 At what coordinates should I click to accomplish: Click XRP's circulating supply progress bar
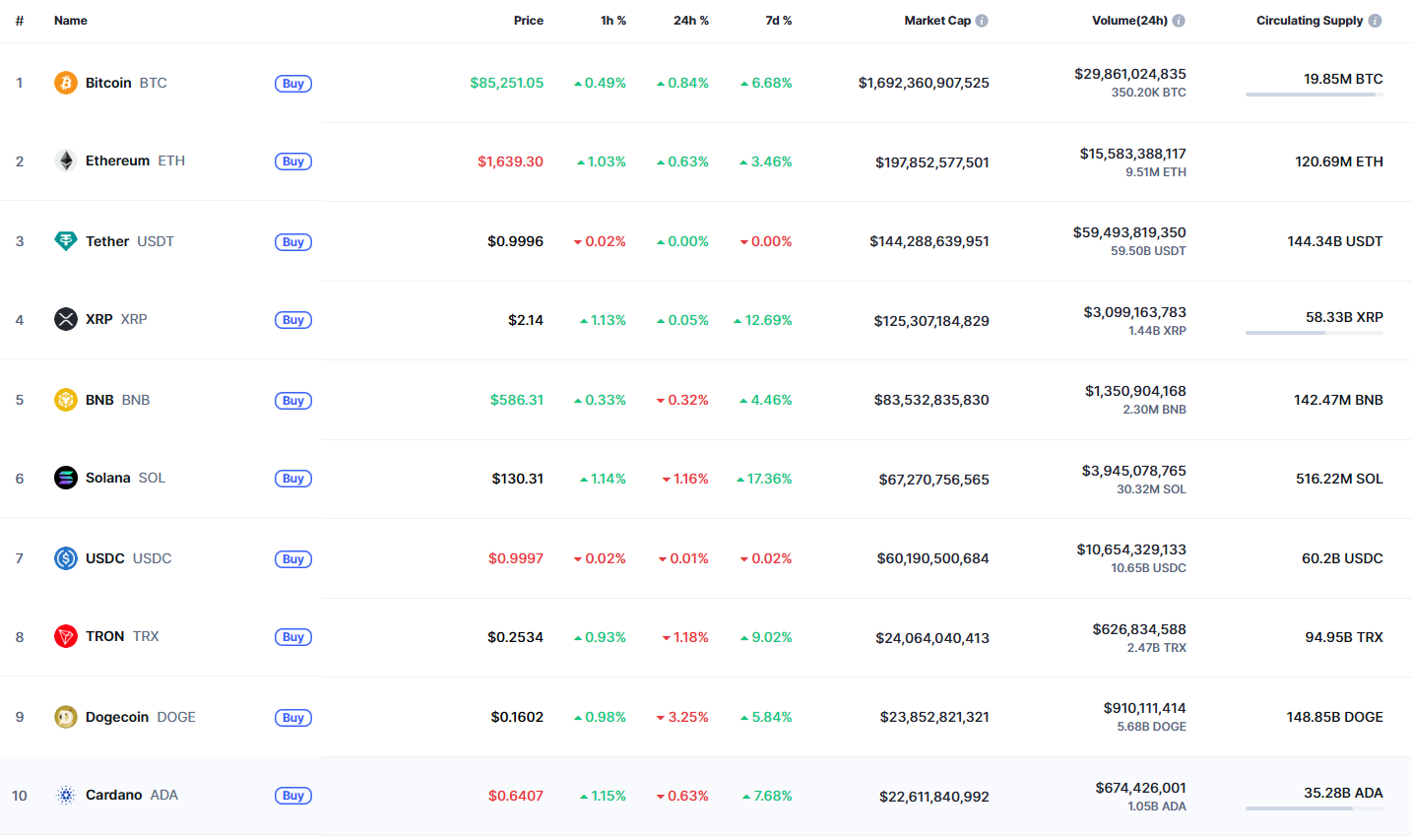(1315, 333)
